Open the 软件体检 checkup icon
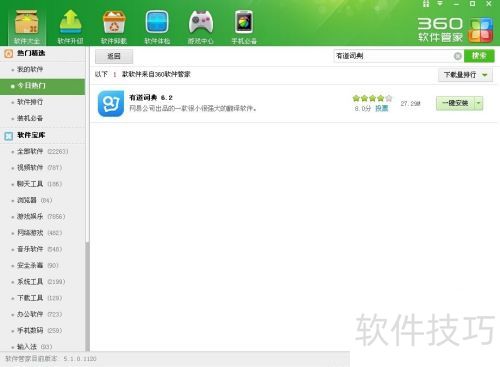Viewport: 500px width, 367px height. [157, 27]
